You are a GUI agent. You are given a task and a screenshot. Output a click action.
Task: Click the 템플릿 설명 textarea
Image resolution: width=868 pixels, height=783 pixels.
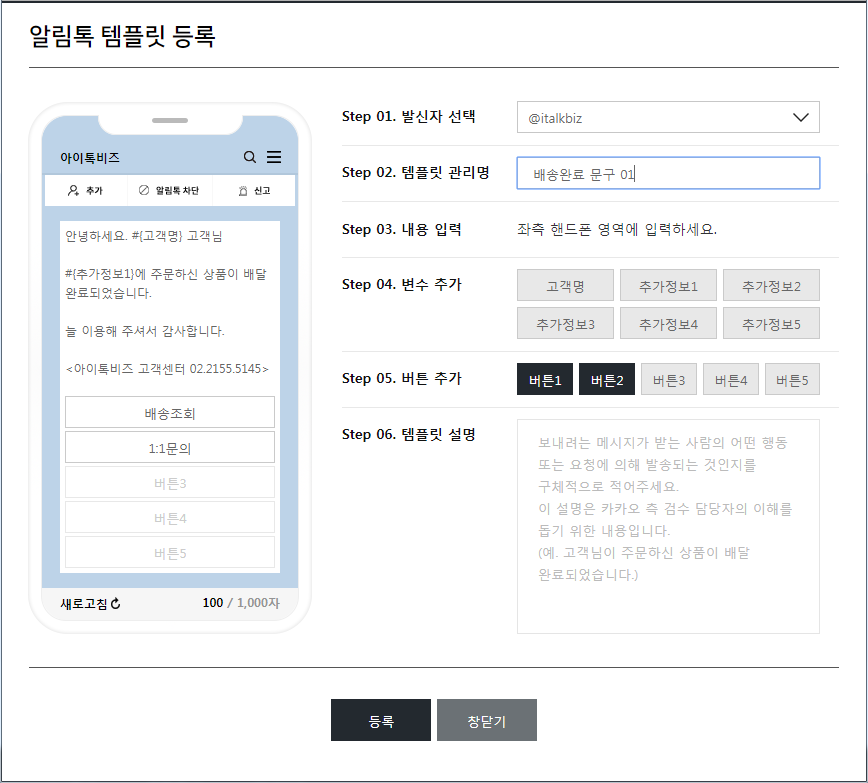pos(668,526)
